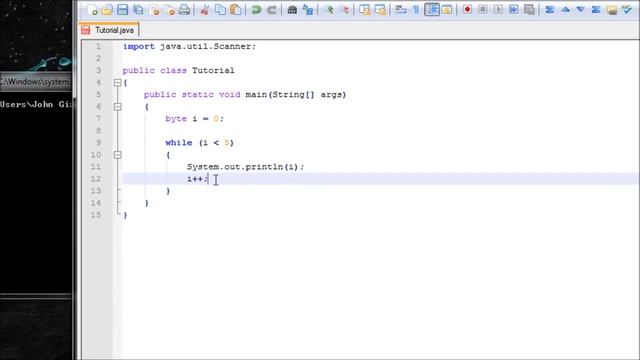This screenshot has width=640, height=360.
Task: Click the Print icon in the toolbar
Action: 184,10
